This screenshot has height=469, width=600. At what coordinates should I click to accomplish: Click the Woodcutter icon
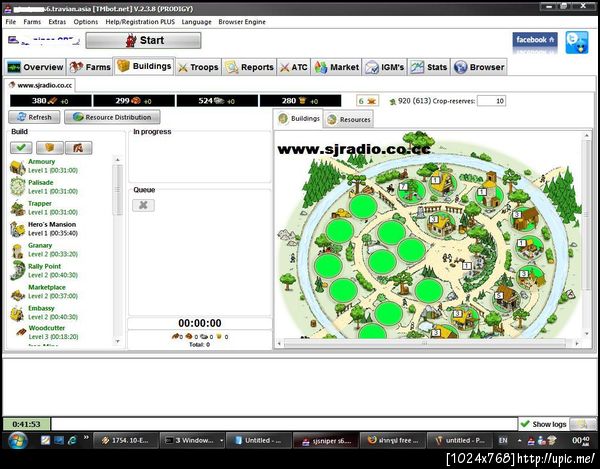[21, 332]
